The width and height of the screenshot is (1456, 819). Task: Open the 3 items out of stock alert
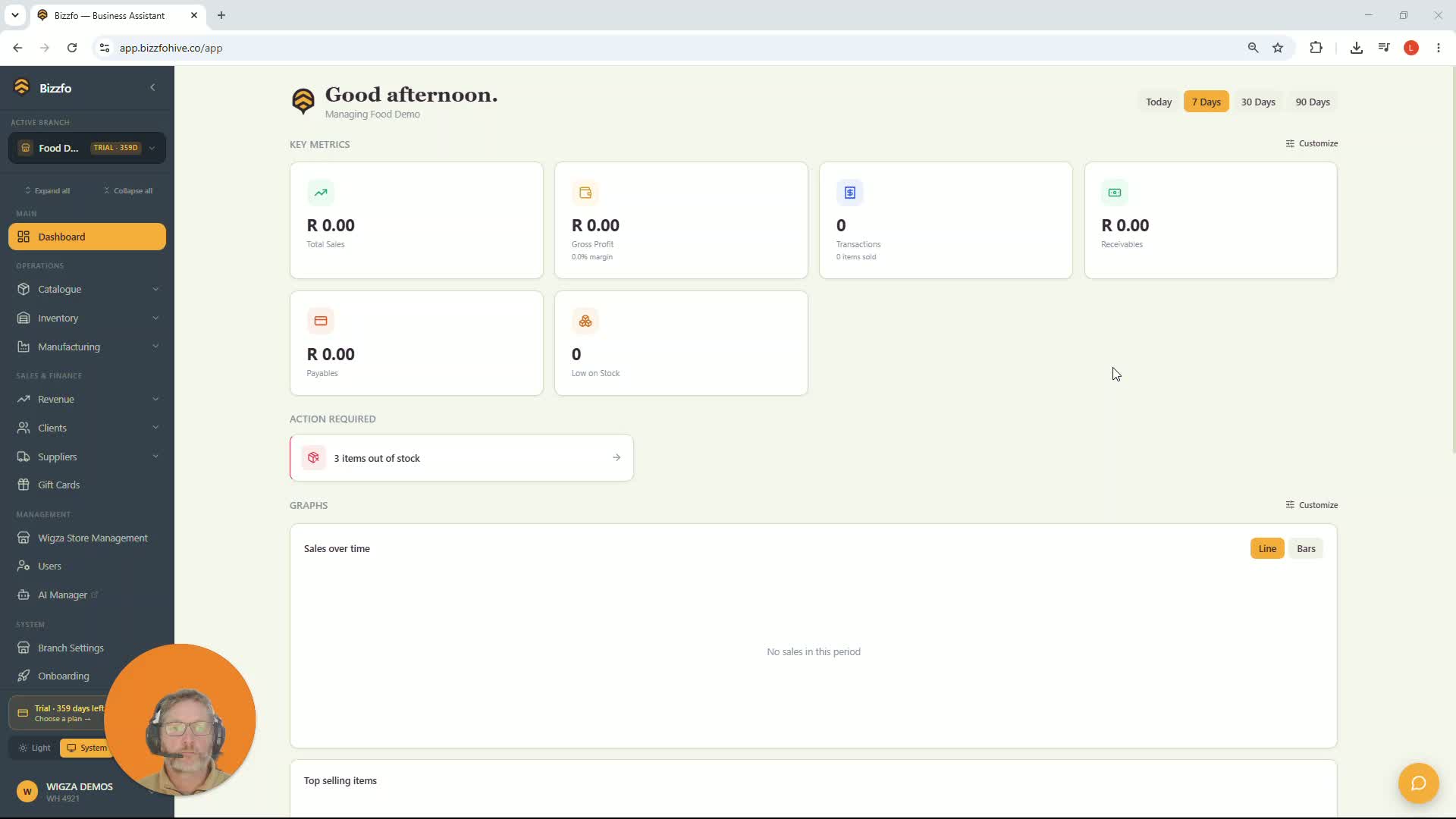(461, 458)
